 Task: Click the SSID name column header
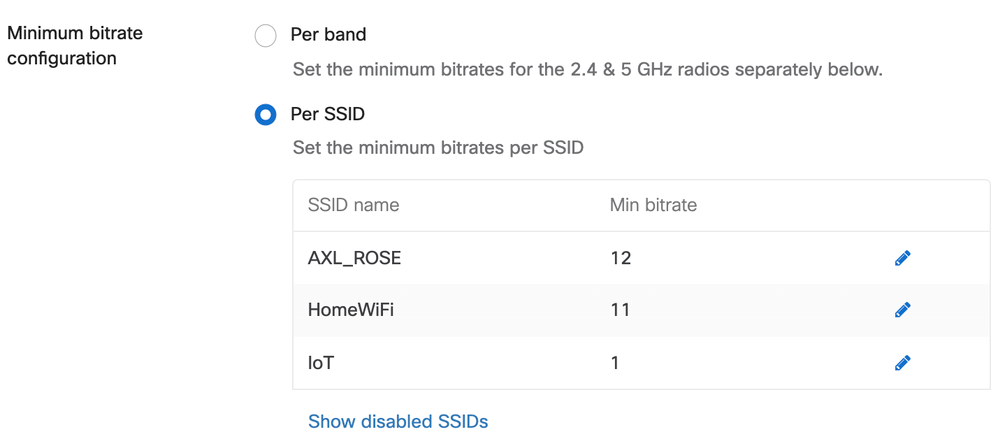pyautogui.click(x=353, y=205)
